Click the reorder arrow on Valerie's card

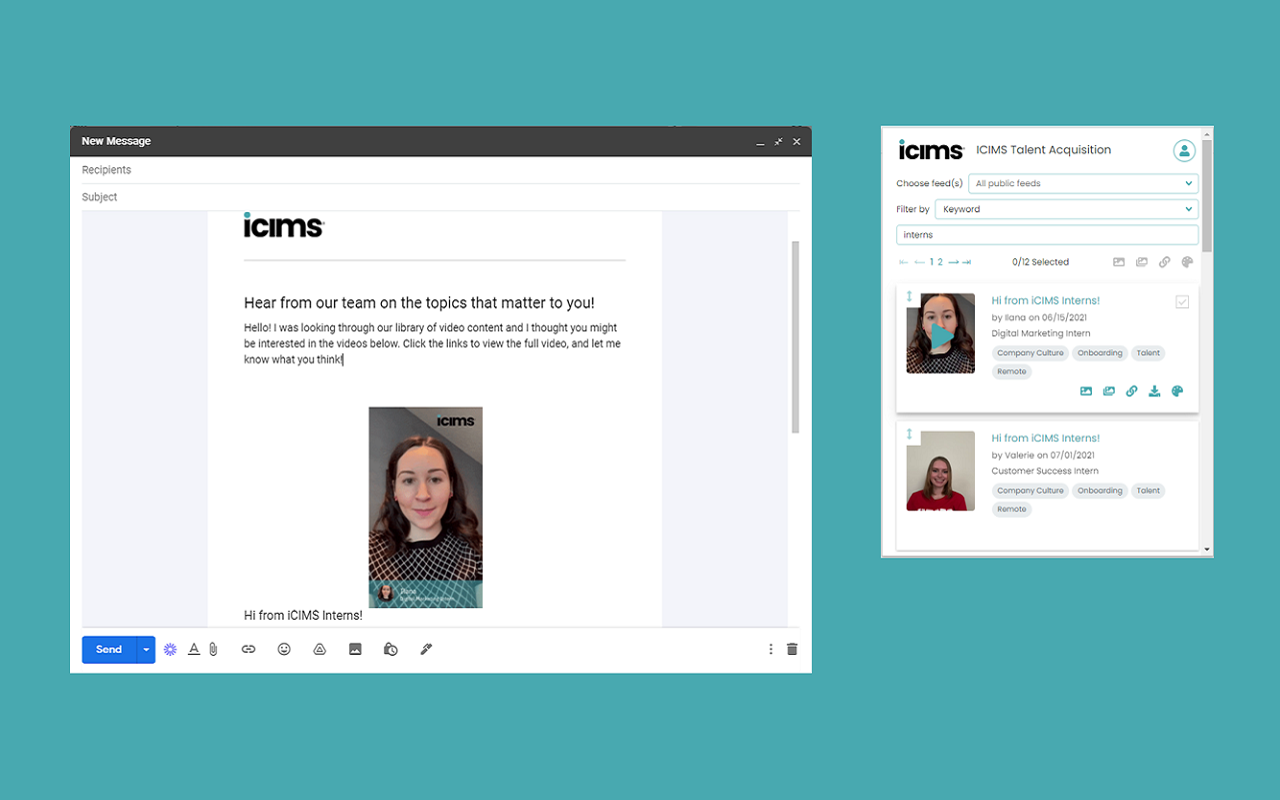[909, 435]
